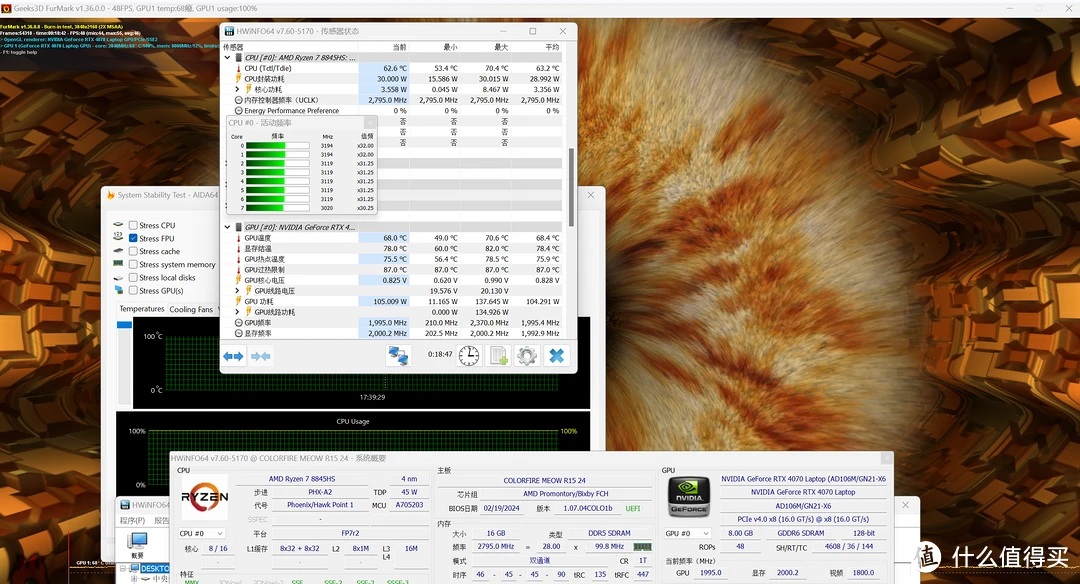1080x584 pixels.
Task: Click the FurMark icon in the top title bar
Action: tap(6, 8)
